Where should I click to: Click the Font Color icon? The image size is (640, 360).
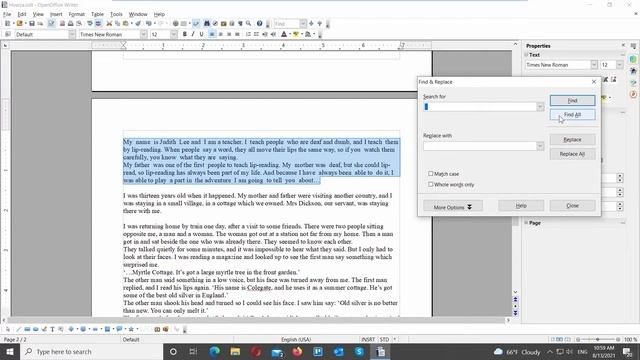(284, 34)
